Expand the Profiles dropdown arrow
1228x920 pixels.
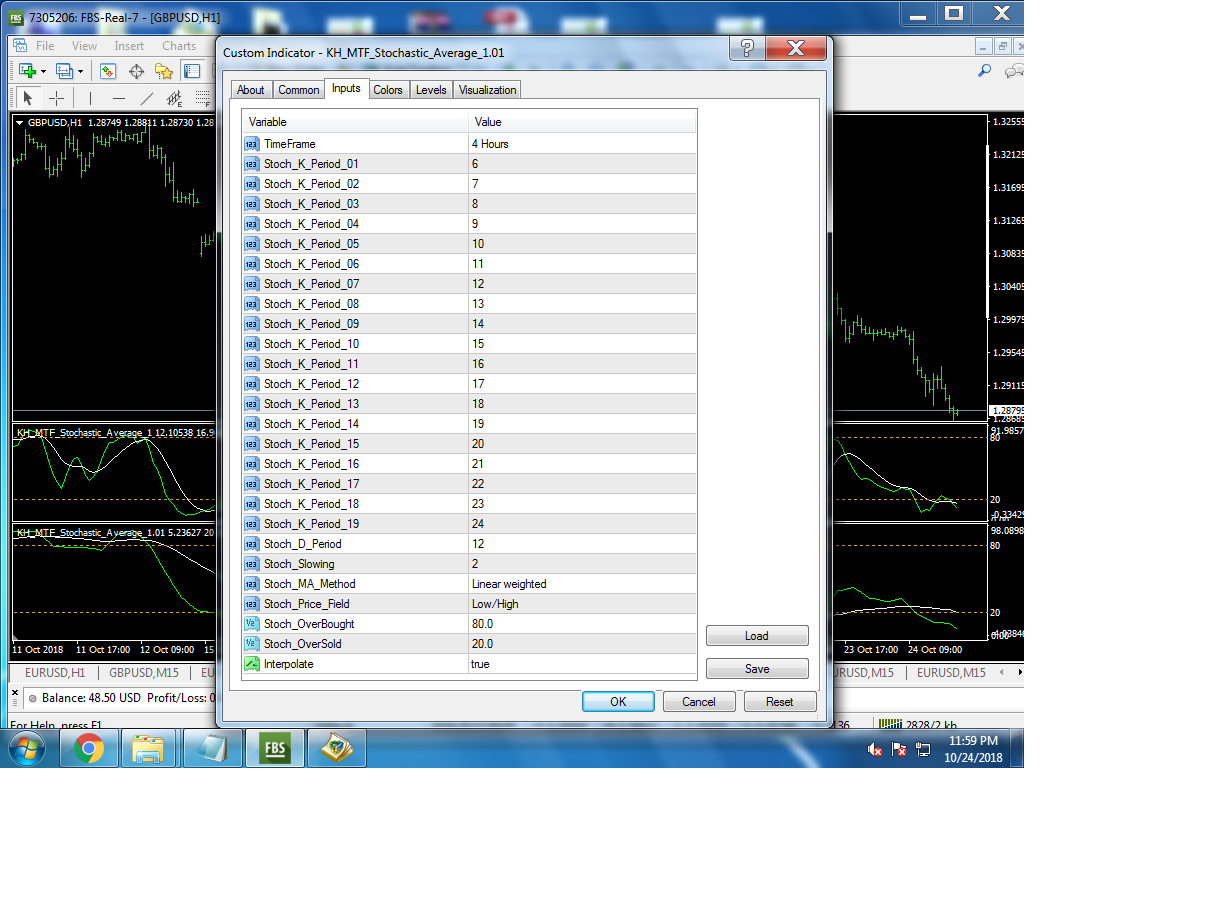pyautogui.click(x=80, y=71)
